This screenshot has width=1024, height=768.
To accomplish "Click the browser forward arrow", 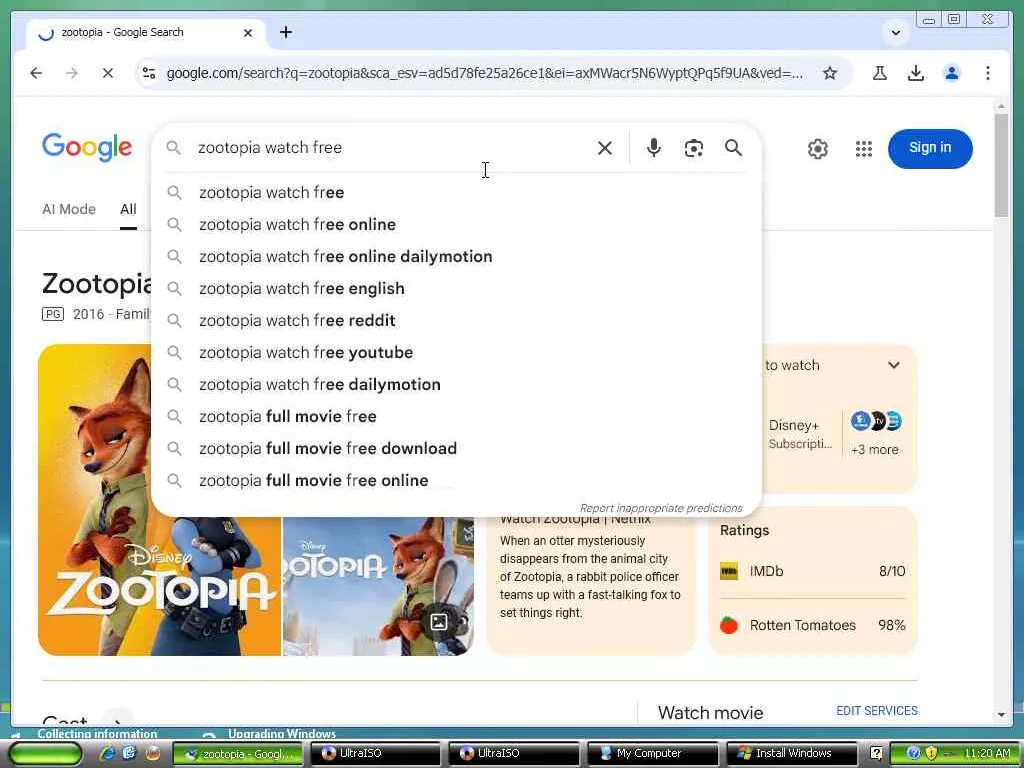I will 72,73.
